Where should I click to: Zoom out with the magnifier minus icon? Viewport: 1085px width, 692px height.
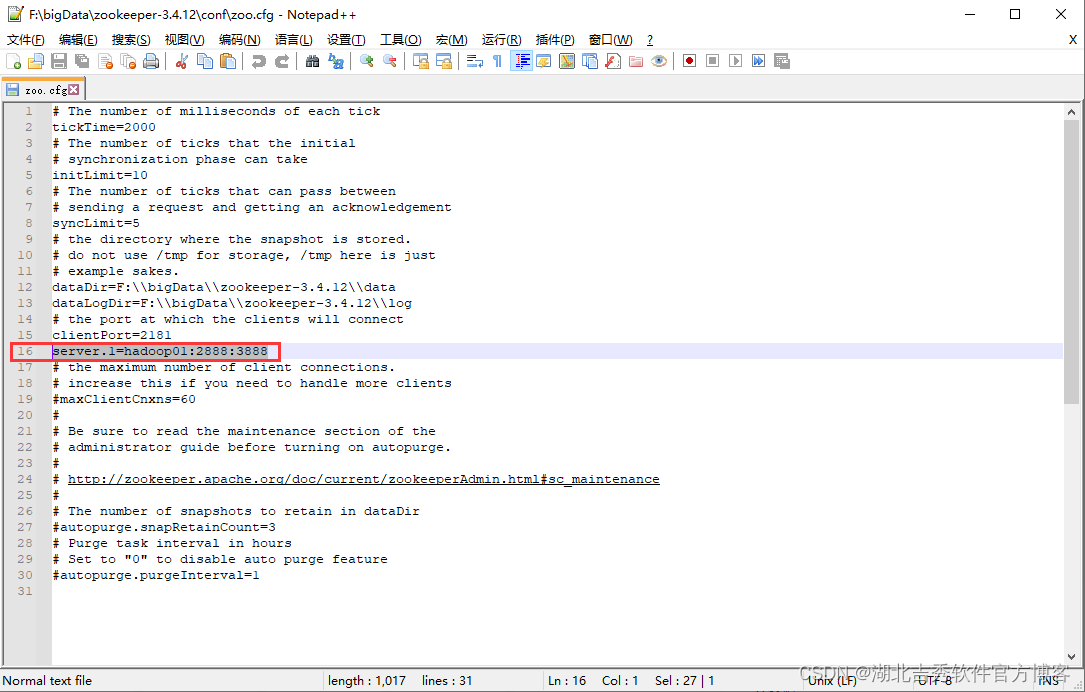click(390, 62)
